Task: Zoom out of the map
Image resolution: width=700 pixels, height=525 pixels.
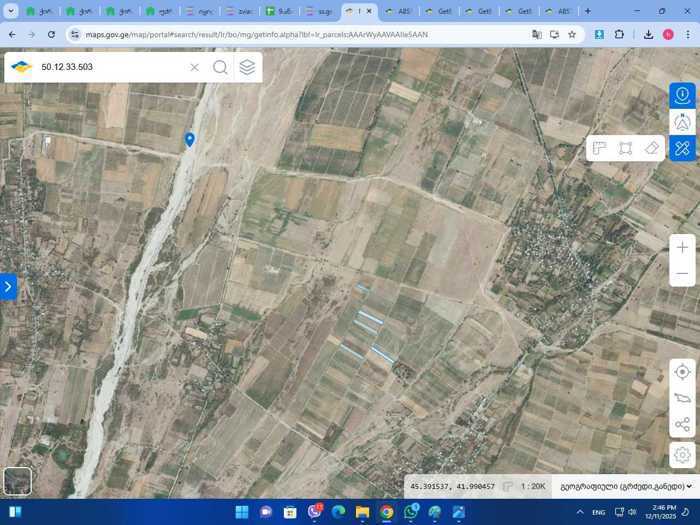Action: coord(682,273)
